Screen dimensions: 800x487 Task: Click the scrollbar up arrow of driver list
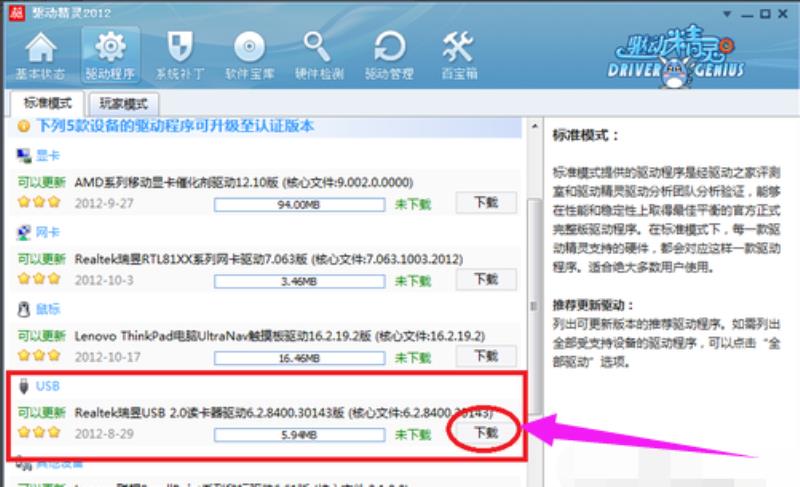(534, 126)
